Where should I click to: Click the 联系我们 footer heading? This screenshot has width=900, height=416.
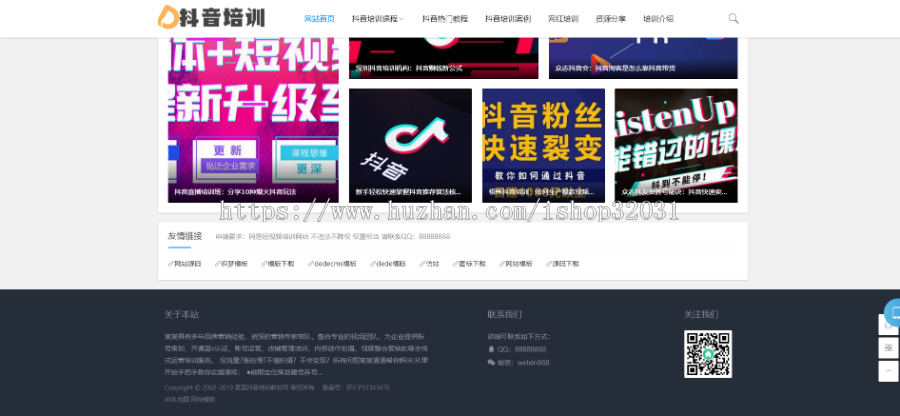(x=505, y=314)
